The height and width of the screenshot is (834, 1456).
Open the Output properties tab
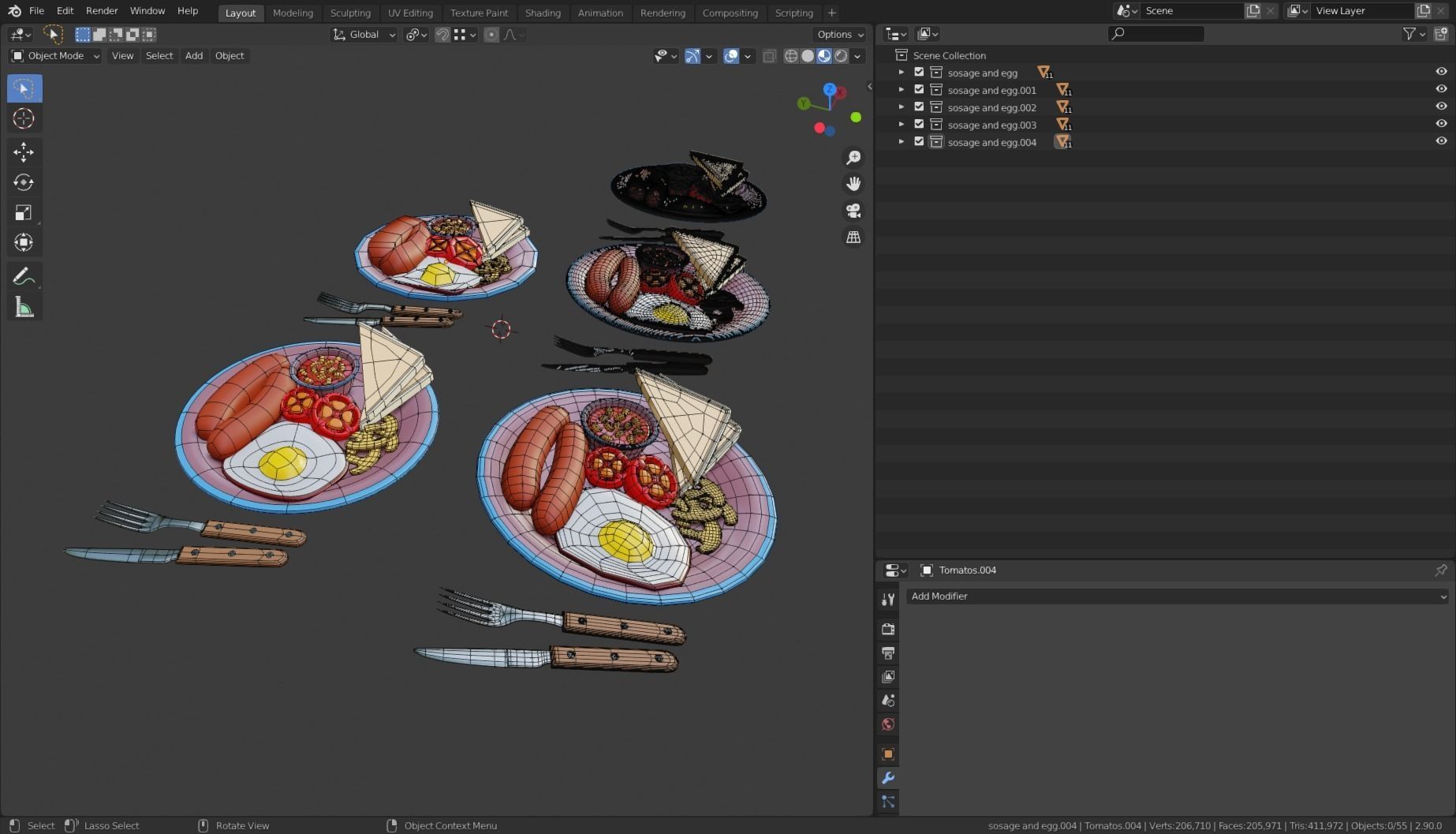(x=888, y=653)
